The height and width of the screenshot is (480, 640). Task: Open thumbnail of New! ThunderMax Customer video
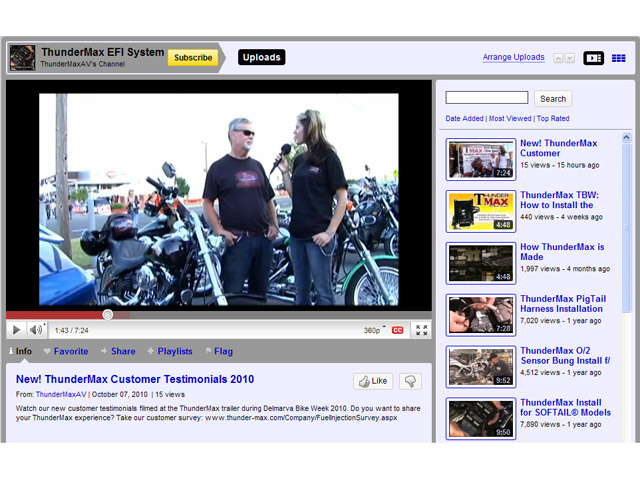(481, 160)
